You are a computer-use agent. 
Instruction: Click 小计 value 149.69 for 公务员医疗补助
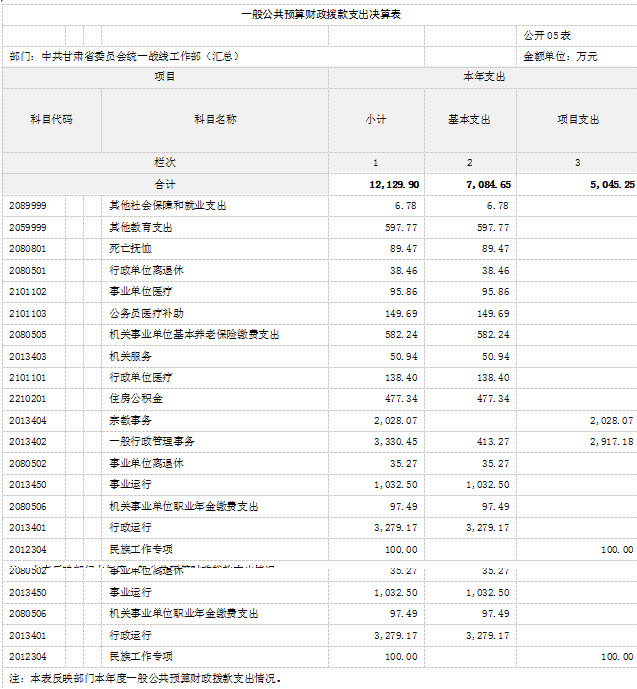coord(401,314)
